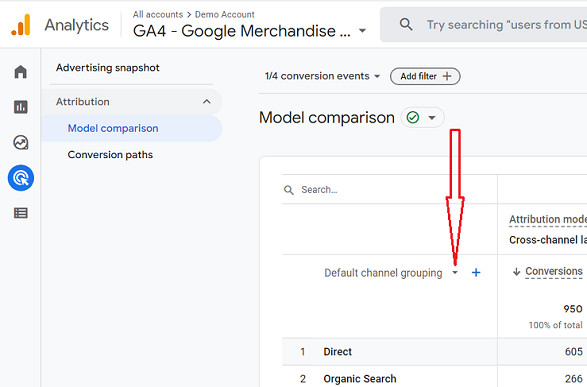Click the 605 conversions value for Direct
This screenshot has height=387, width=587.
[x=574, y=351]
